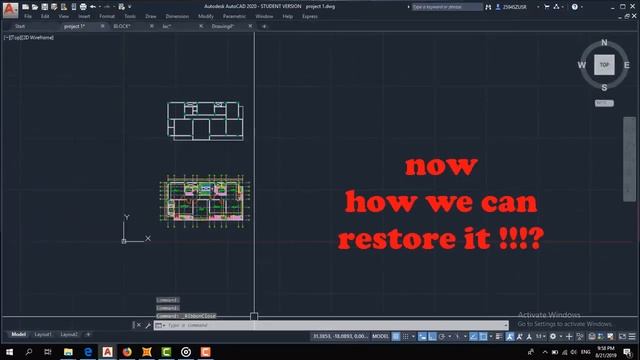This screenshot has width=640, height=360.
Task: Switch to the Layout1 tab
Action: (x=43, y=334)
